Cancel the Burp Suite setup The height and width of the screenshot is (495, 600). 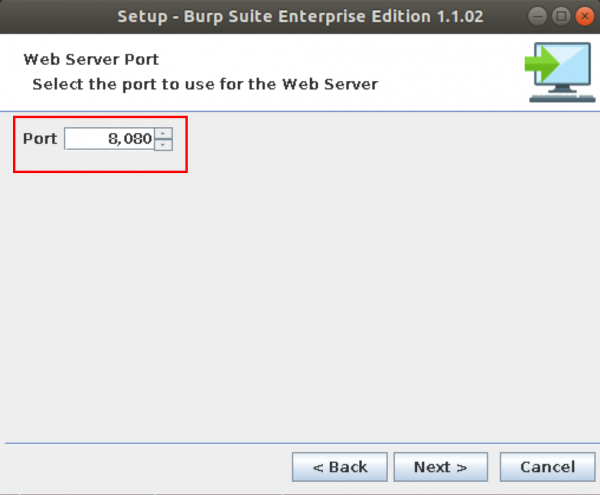pos(547,467)
